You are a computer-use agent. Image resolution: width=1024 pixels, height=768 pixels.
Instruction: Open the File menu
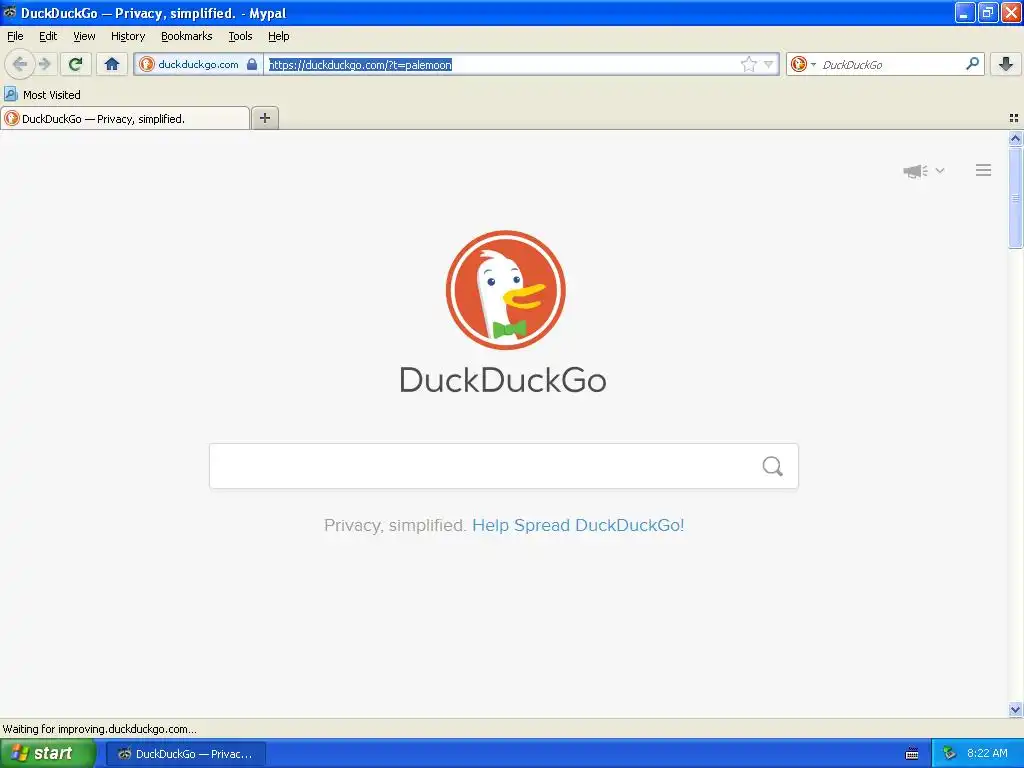15,37
